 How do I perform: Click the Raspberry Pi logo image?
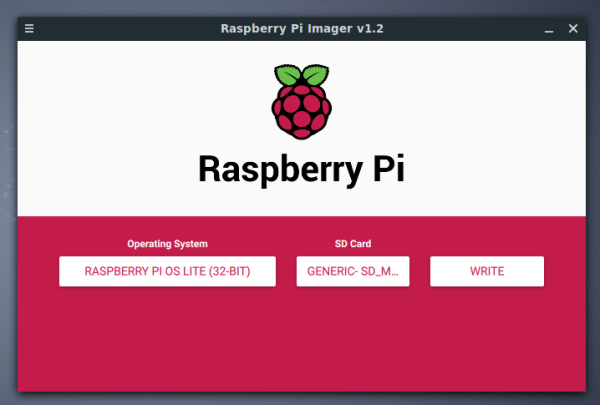[x=301, y=101]
